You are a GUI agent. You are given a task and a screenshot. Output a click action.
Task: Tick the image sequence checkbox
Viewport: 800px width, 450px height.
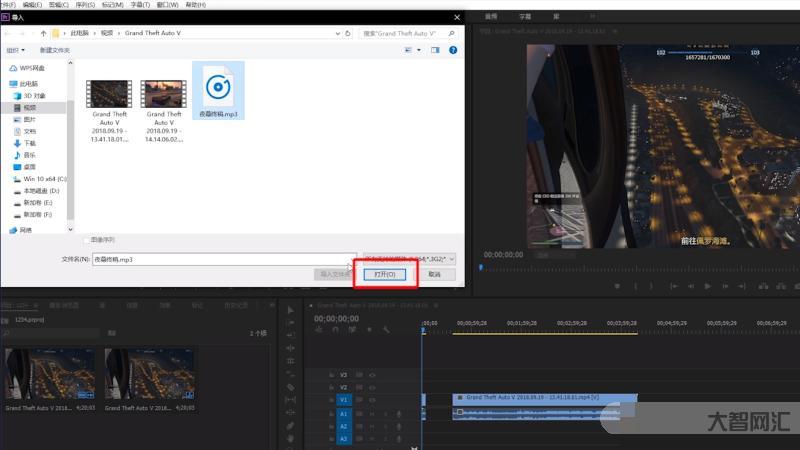click(86, 240)
